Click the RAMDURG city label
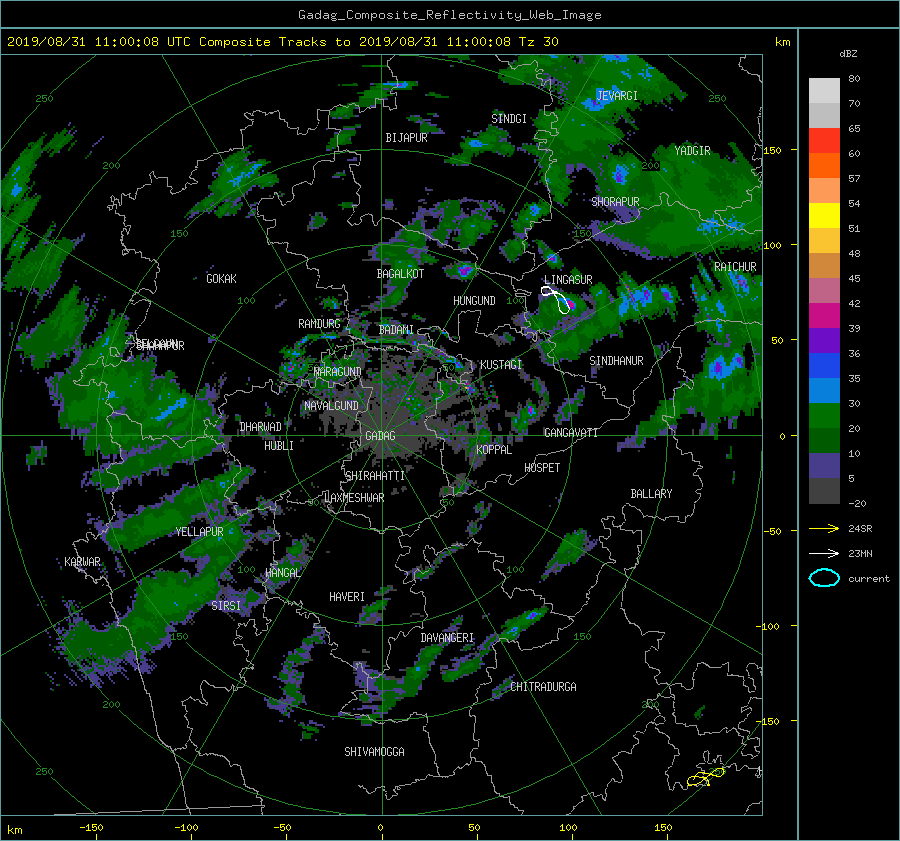Screen dimensions: 900x841 319,324
